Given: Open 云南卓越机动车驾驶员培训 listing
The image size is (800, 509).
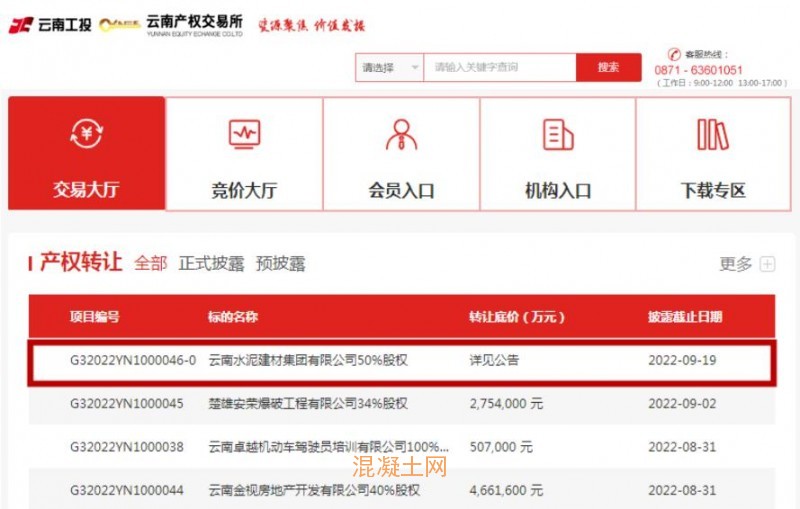Looking at the screenshot, I should pos(328,447).
